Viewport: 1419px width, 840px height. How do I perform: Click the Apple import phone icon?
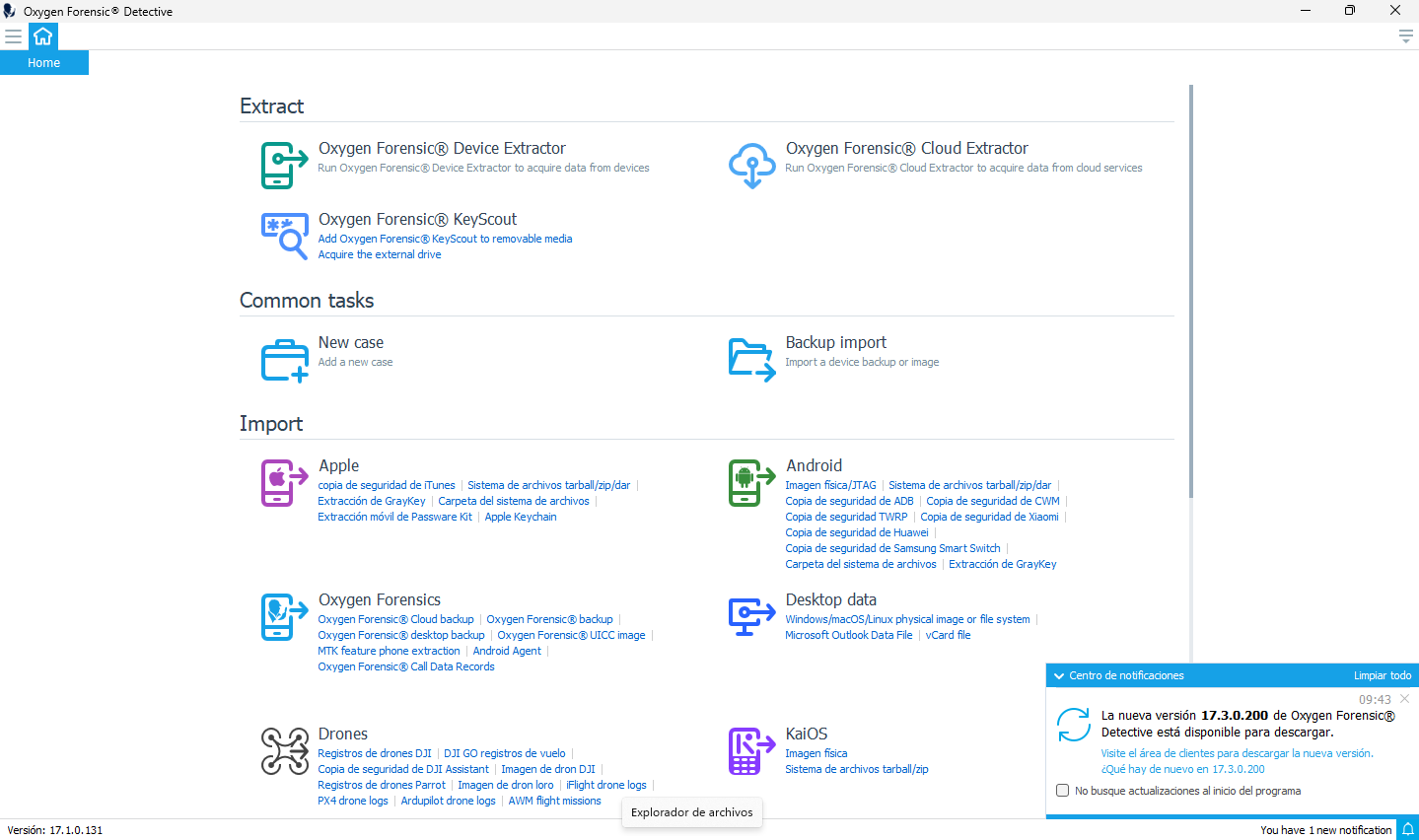pyautogui.click(x=285, y=482)
